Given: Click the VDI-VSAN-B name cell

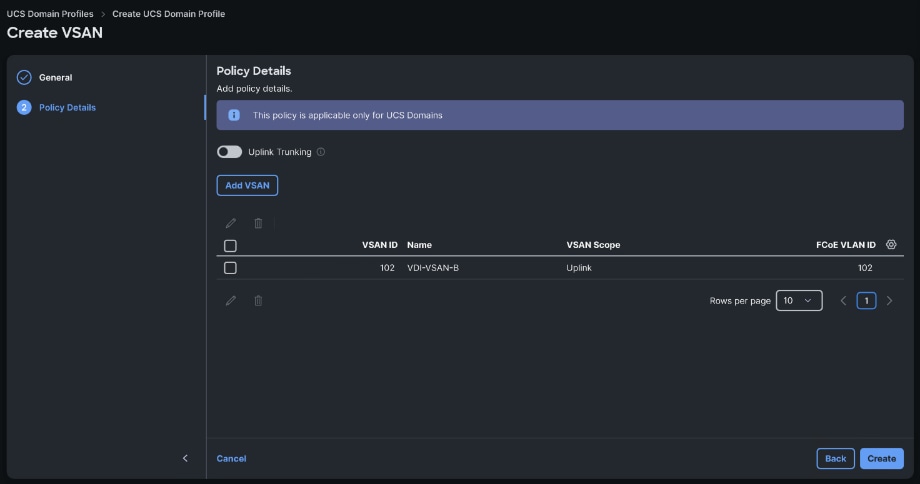Looking at the screenshot, I should click(x=433, y=268).
